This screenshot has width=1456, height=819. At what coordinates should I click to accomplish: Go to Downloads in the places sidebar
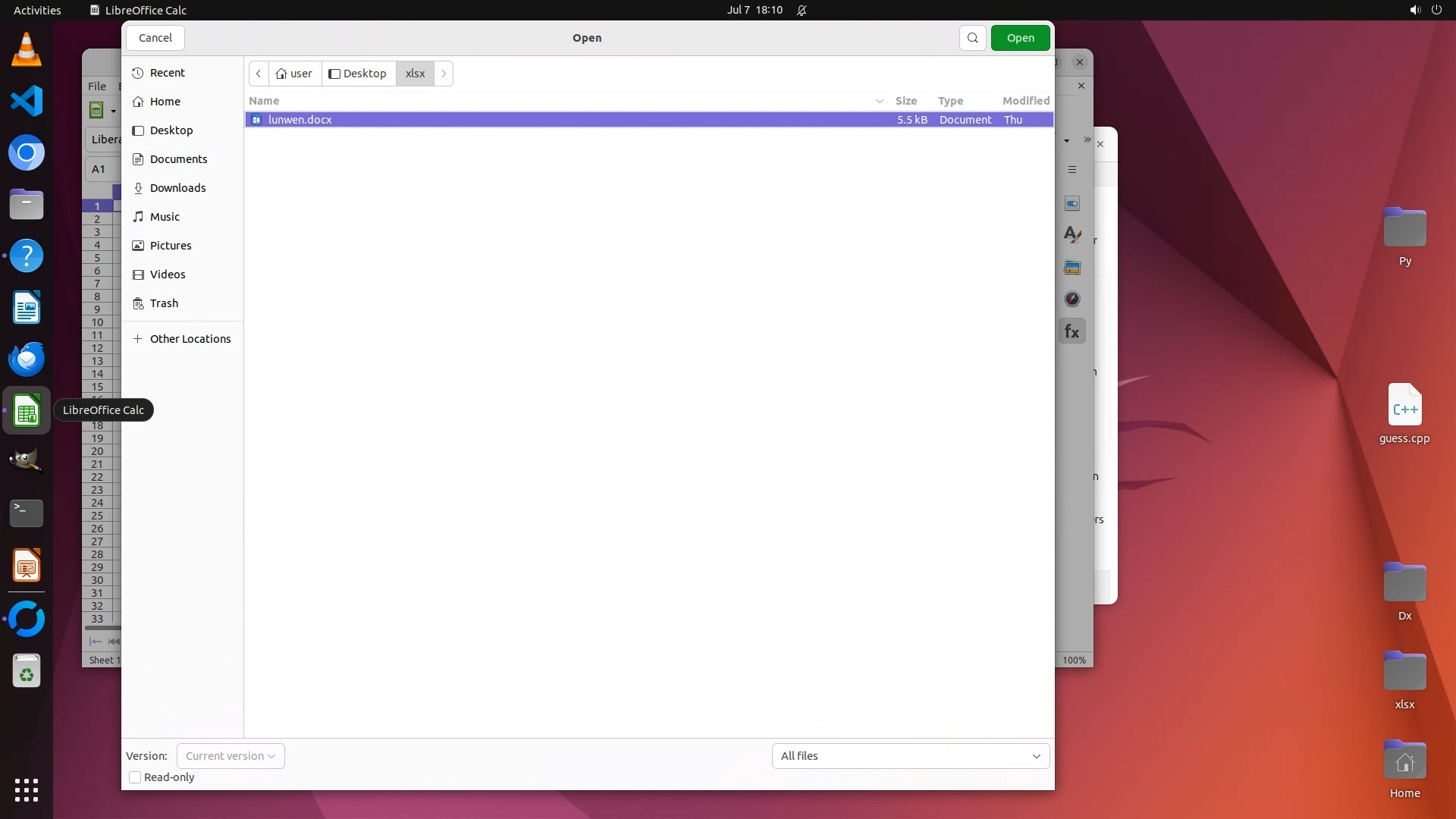coord(177,188)
